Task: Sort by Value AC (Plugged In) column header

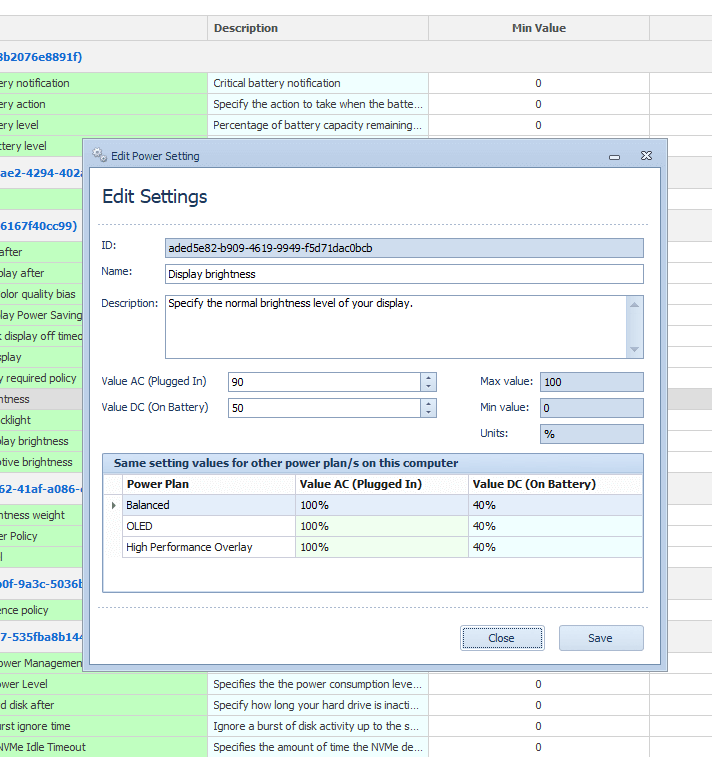Action: pyautogui.click(x=382, y=484)
